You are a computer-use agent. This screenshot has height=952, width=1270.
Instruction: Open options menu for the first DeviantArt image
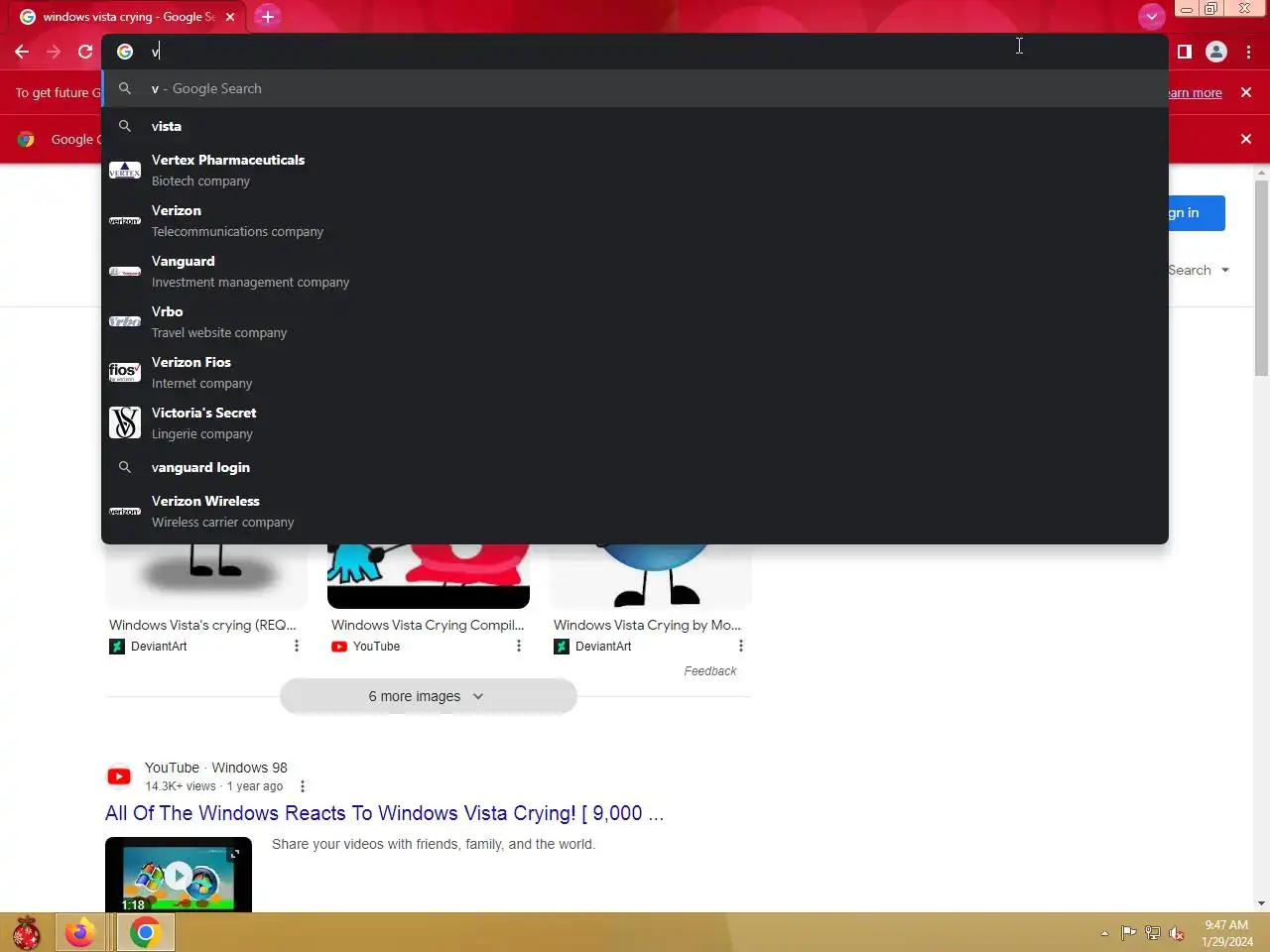(296, 647)
